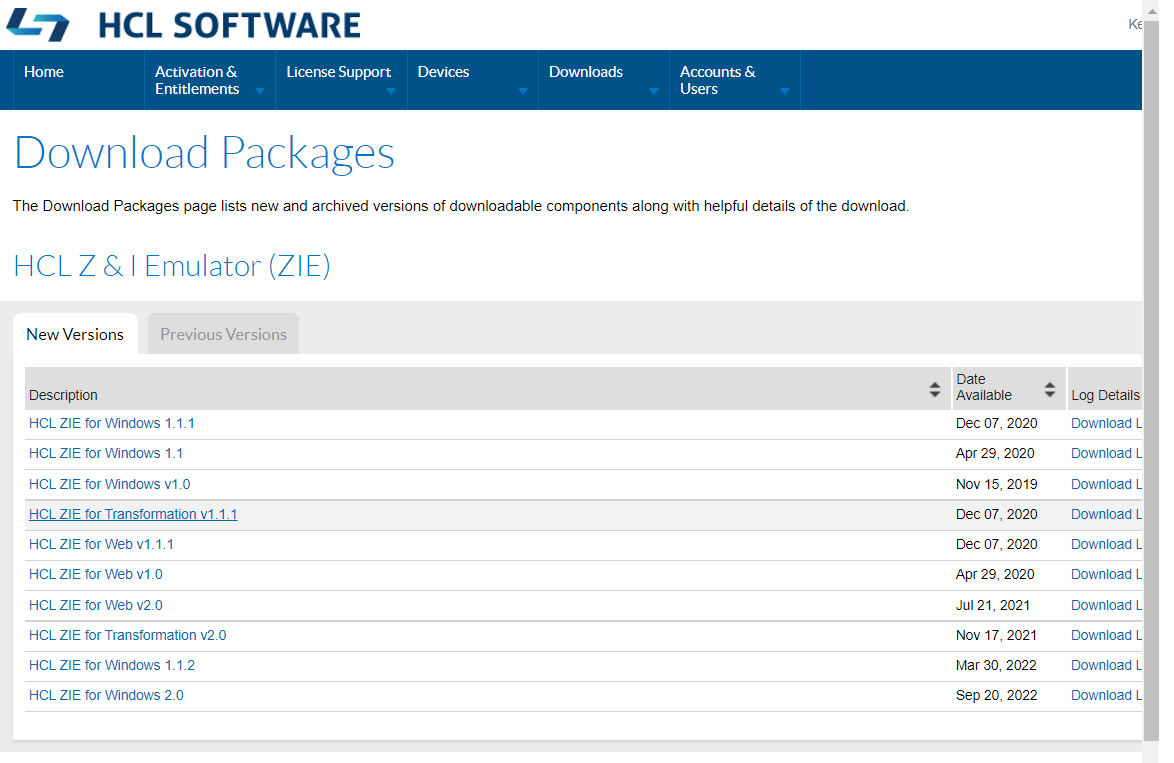Download the log for HCL ZIE Windows 1.1

click(1105, 453)
